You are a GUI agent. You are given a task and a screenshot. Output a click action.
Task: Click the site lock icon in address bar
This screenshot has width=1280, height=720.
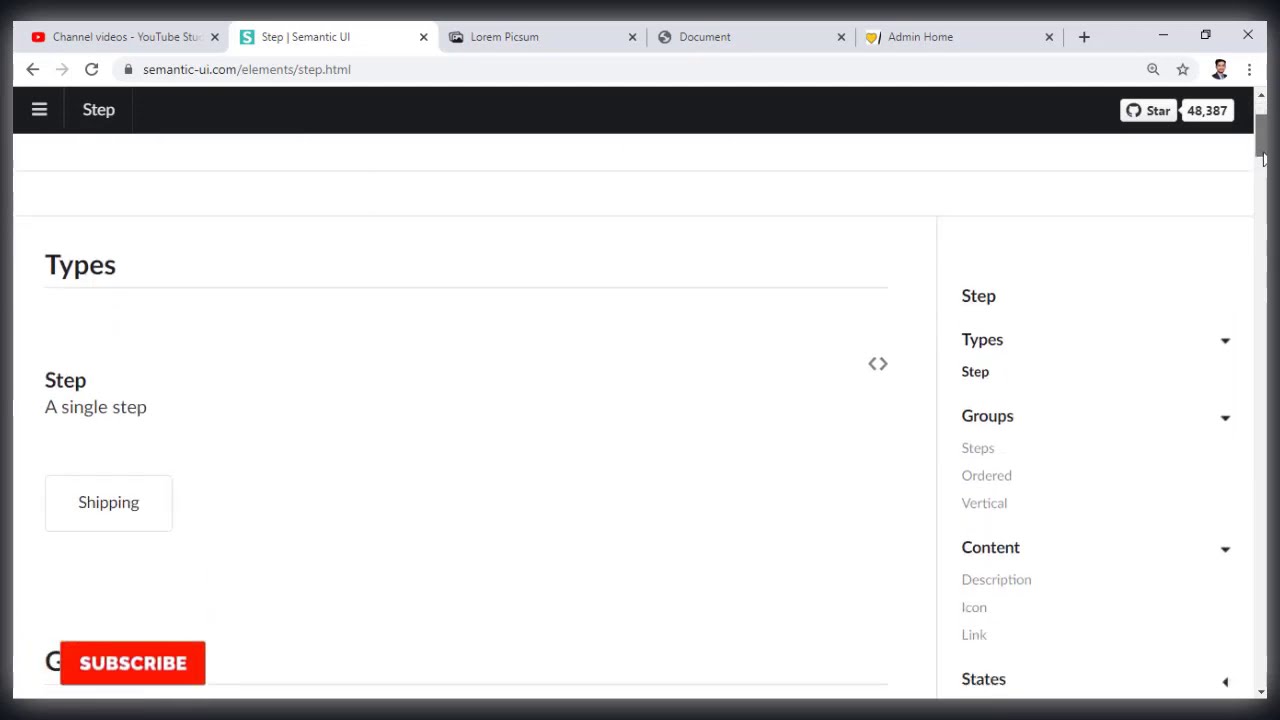click(128, 70)
